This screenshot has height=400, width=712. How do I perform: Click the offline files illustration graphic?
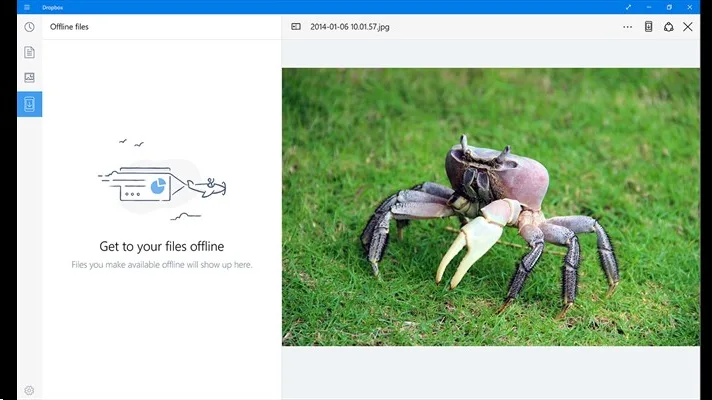[x=161, y=182]
